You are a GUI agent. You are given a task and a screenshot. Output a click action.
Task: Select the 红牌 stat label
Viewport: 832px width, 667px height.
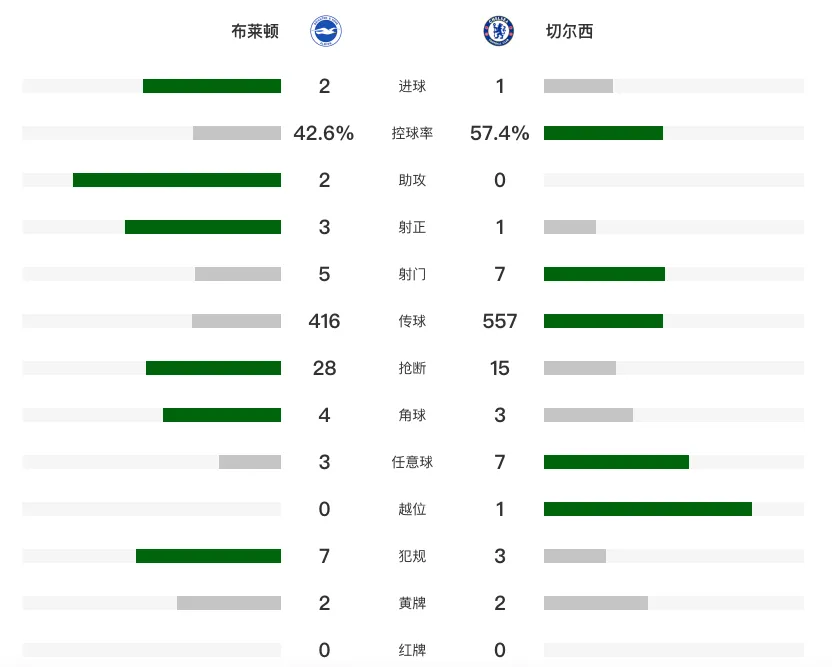[412, 650]
